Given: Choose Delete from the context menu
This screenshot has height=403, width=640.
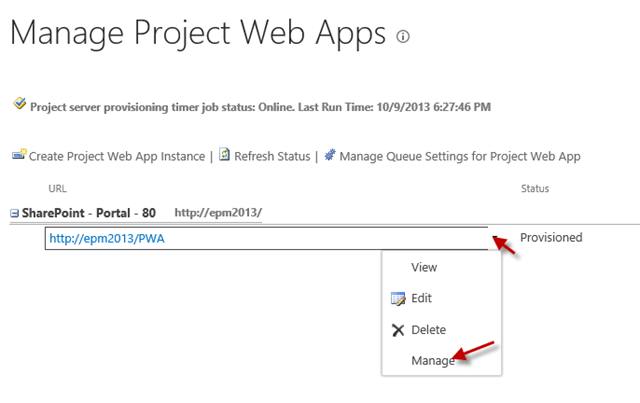Looking at the screenshot, I should coord(429,330).
